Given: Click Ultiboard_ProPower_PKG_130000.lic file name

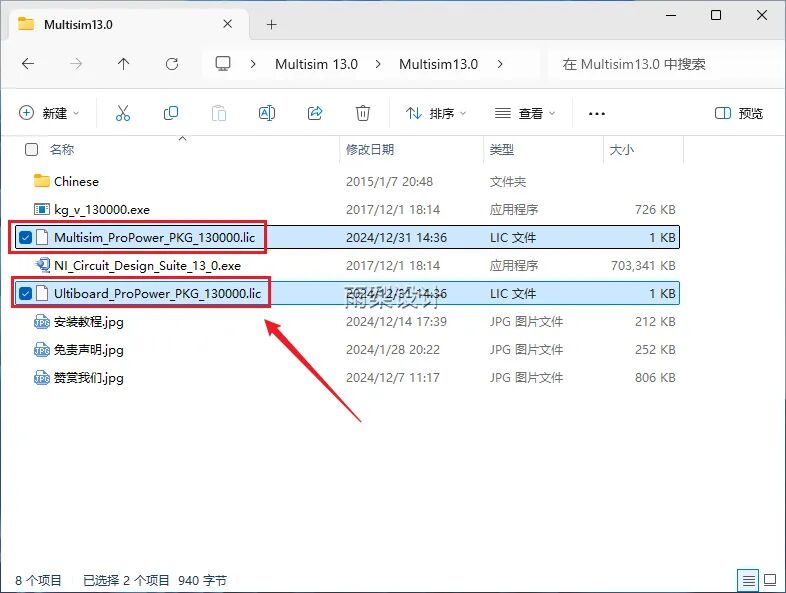Looking at the screenshot, I should 157,294.
